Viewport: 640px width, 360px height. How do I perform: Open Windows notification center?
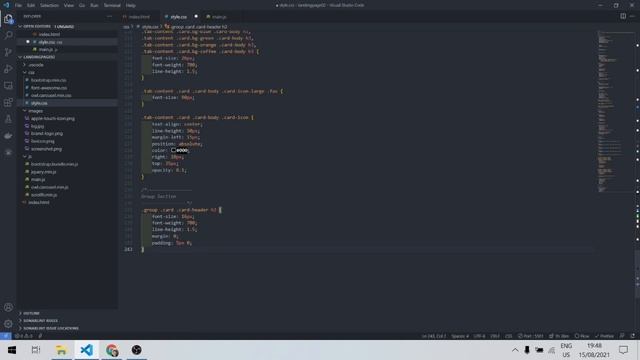623,350
